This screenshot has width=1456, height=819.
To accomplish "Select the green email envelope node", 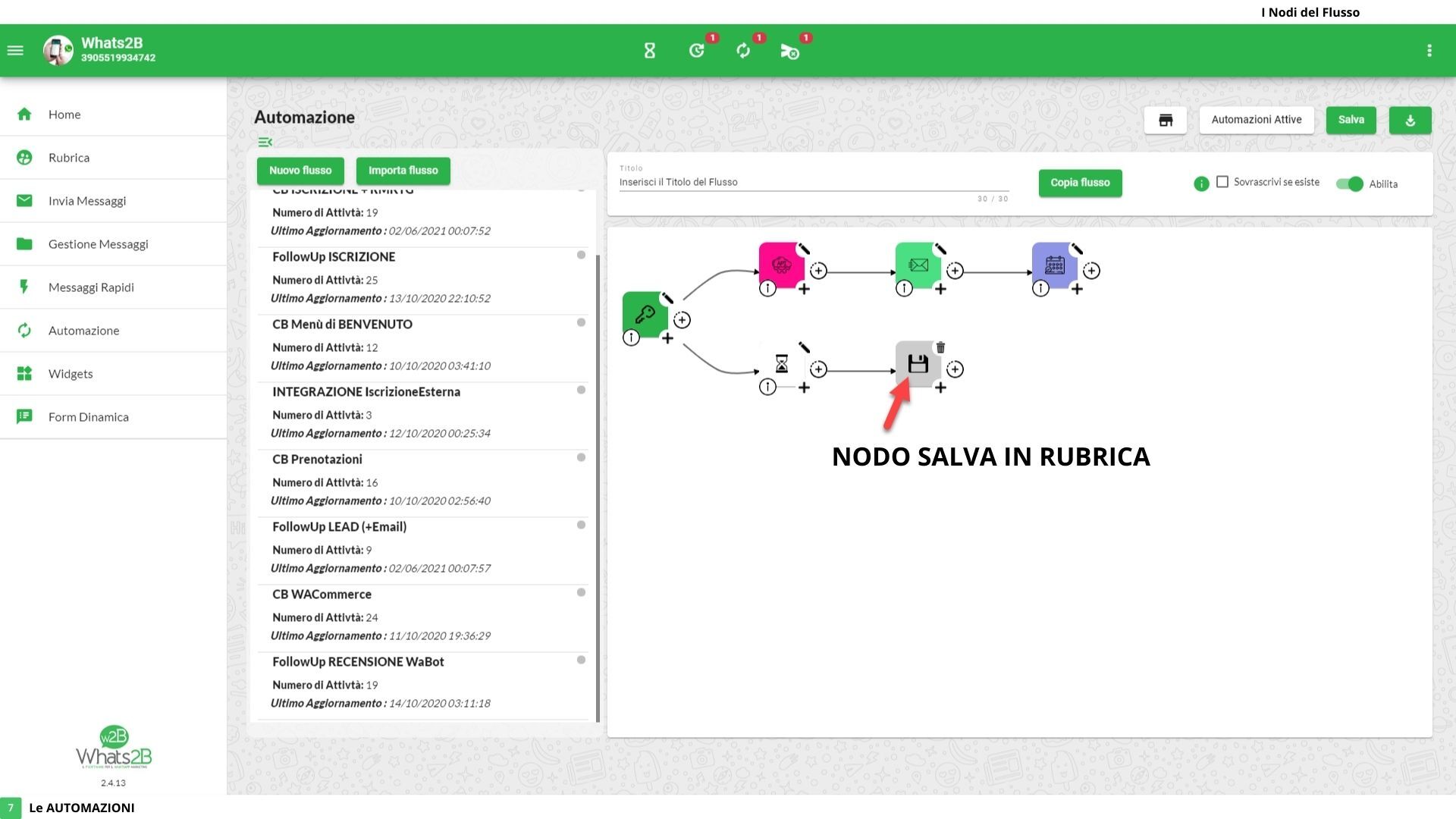I will point(918,265).
